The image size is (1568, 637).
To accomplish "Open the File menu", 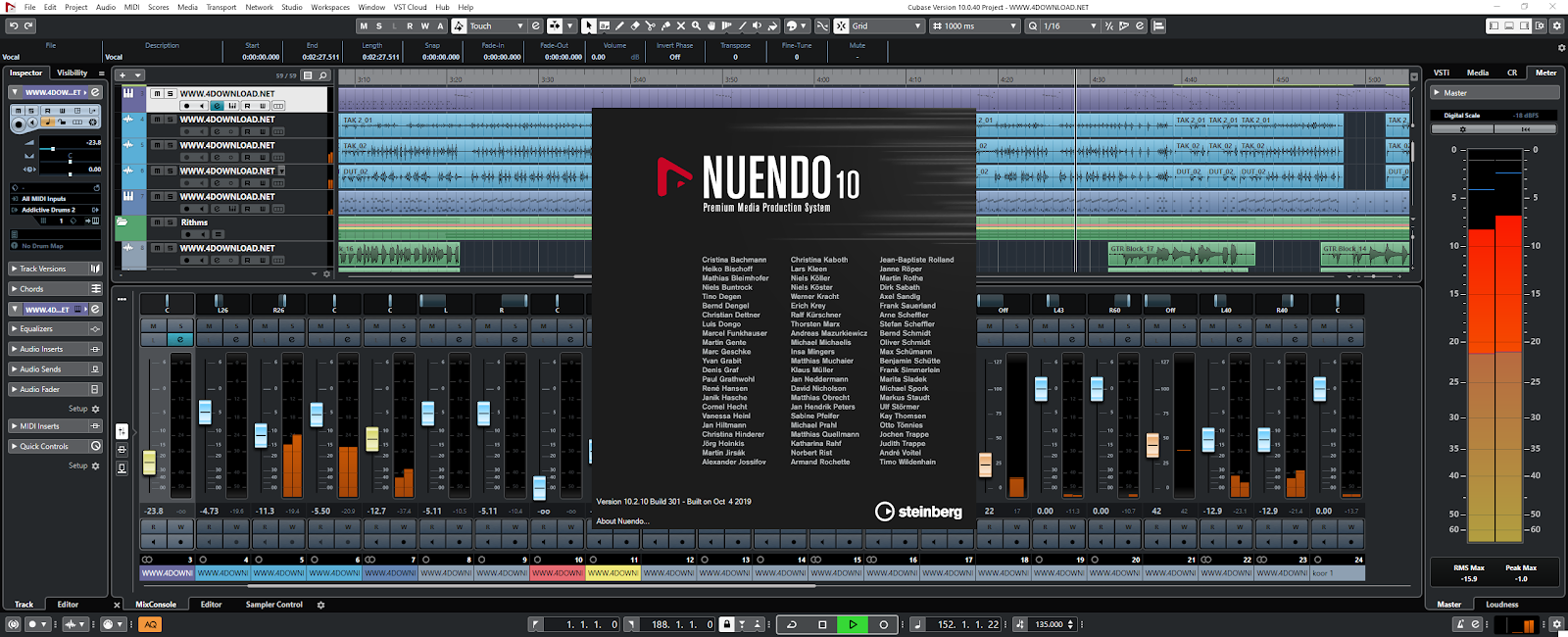I will pos(30,7).
